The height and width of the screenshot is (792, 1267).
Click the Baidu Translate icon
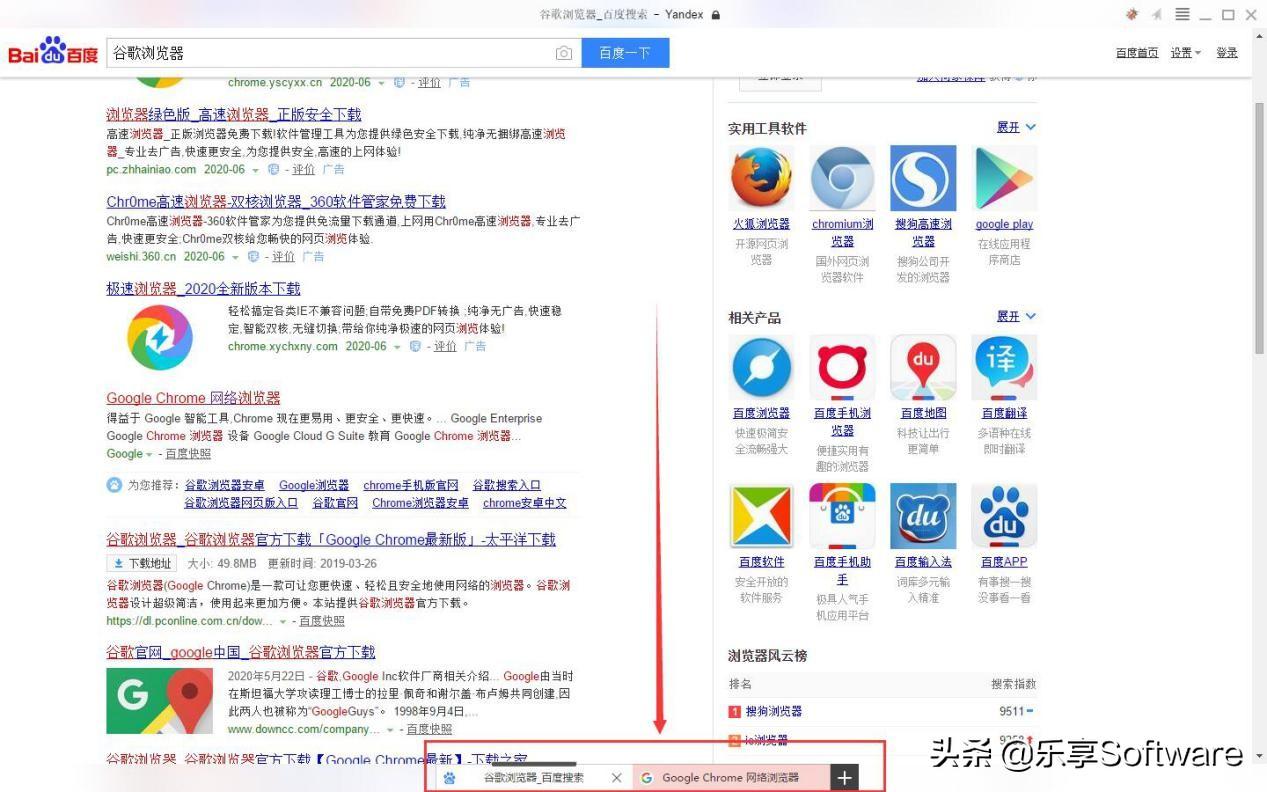click(x=1004, y=368)
